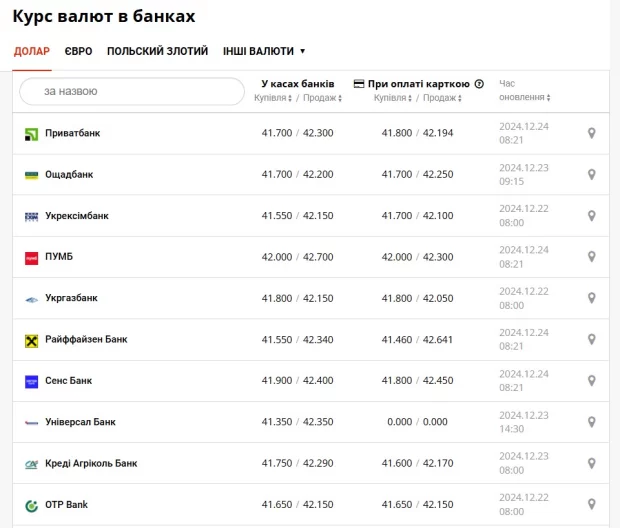Click the Oschadbank logo icon
Viewport: 620px width, 528px height.
point(31,175)
